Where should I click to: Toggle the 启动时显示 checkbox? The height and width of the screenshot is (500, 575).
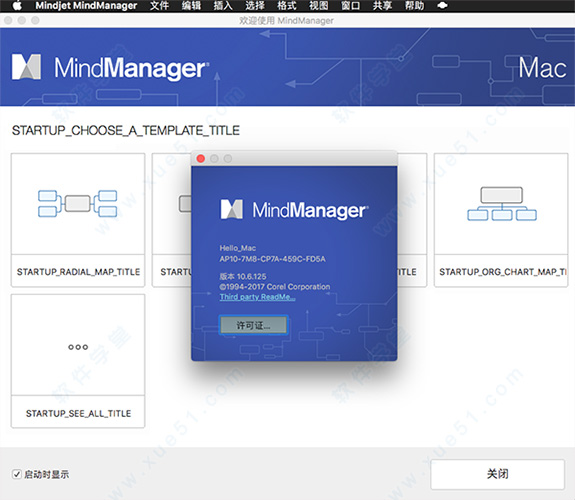pyautogui.click(x=17, y=474)
